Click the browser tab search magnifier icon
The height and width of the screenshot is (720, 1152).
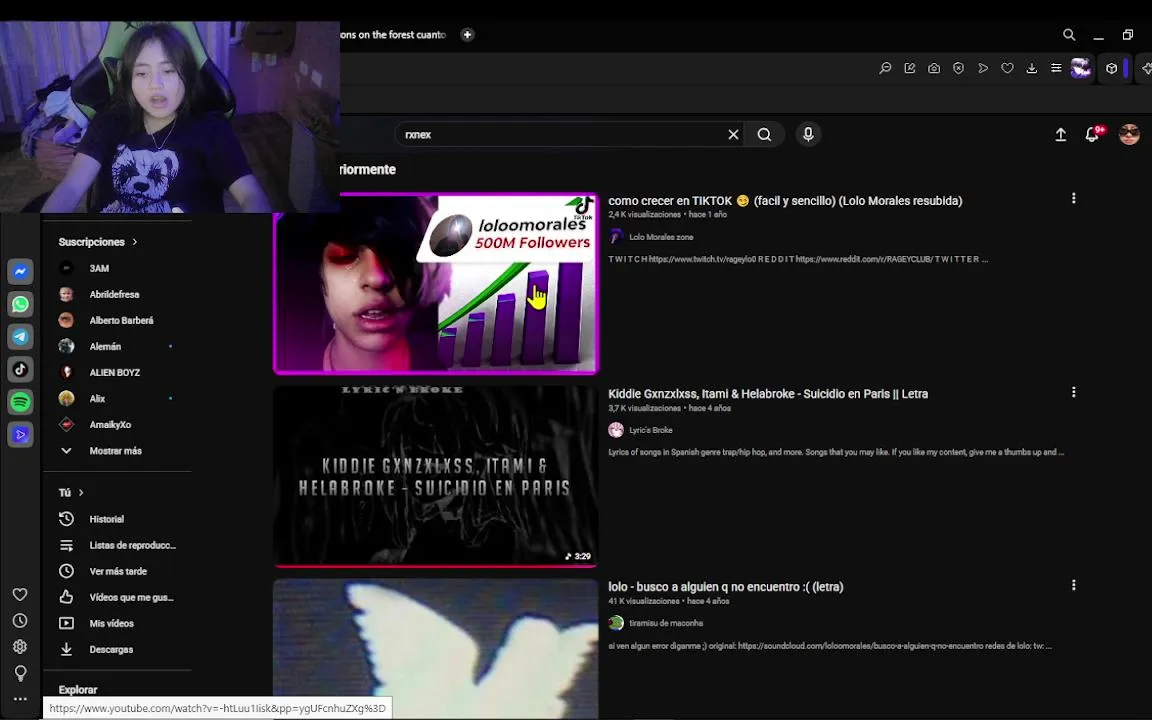click(x=1069, y=35)
